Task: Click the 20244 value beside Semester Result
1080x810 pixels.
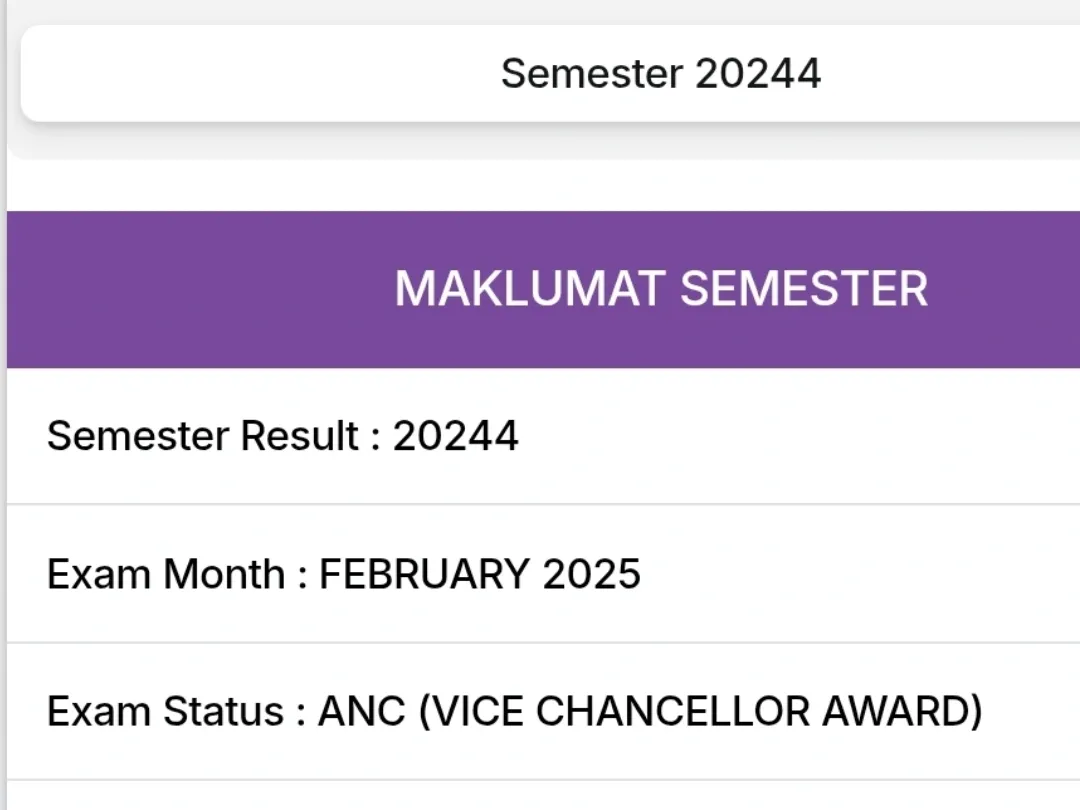Action: click(x=455, y=437)
